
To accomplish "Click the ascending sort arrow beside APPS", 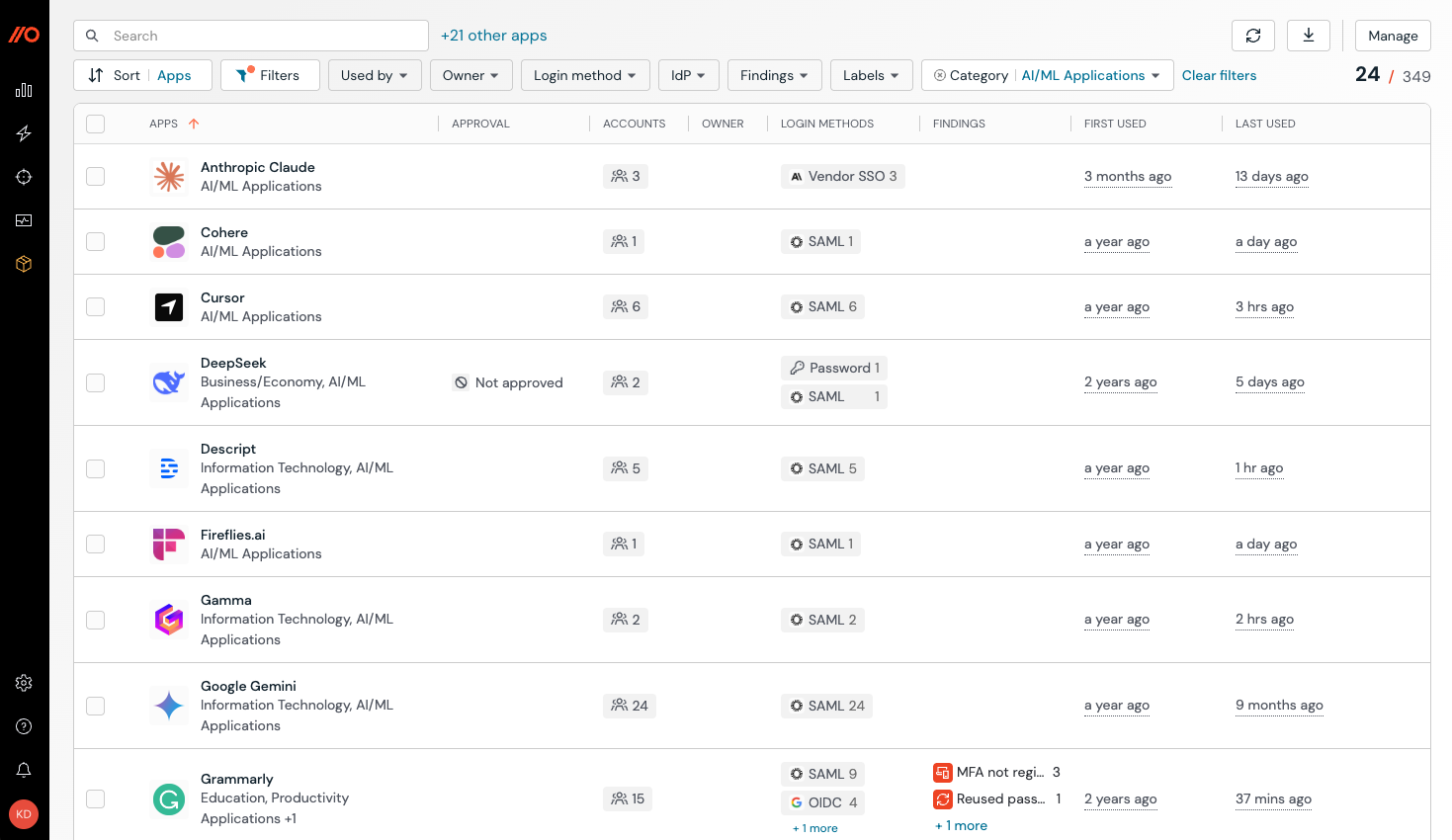I will 194,124.
